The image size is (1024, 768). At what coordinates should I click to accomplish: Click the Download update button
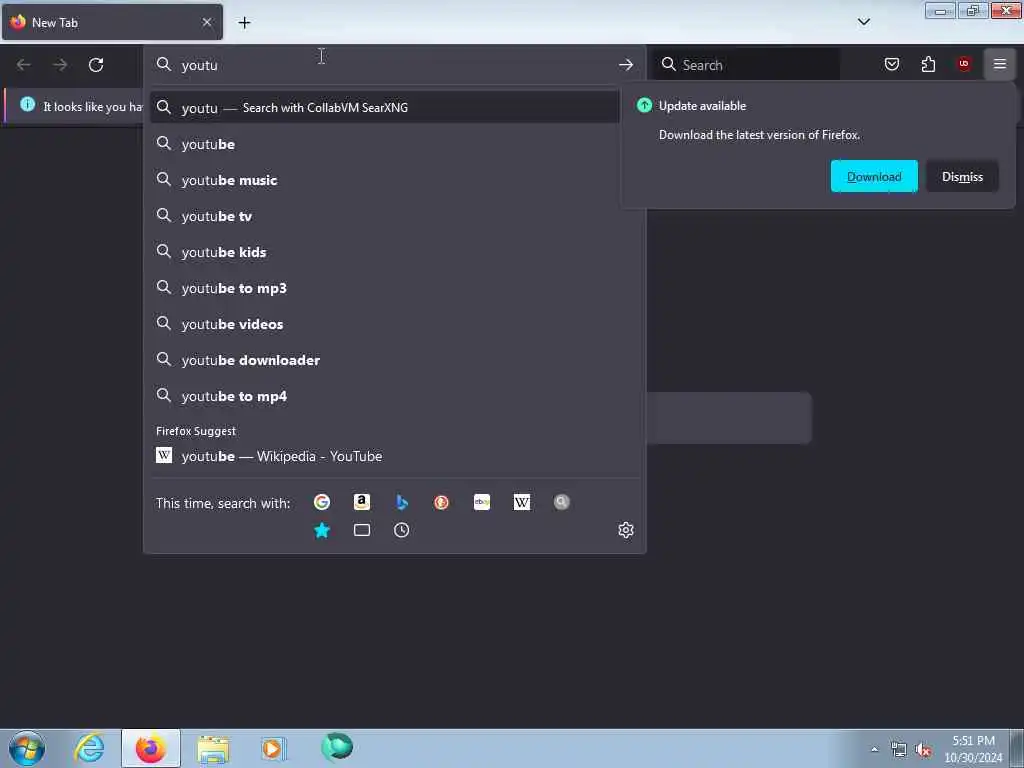coord(874,176)
